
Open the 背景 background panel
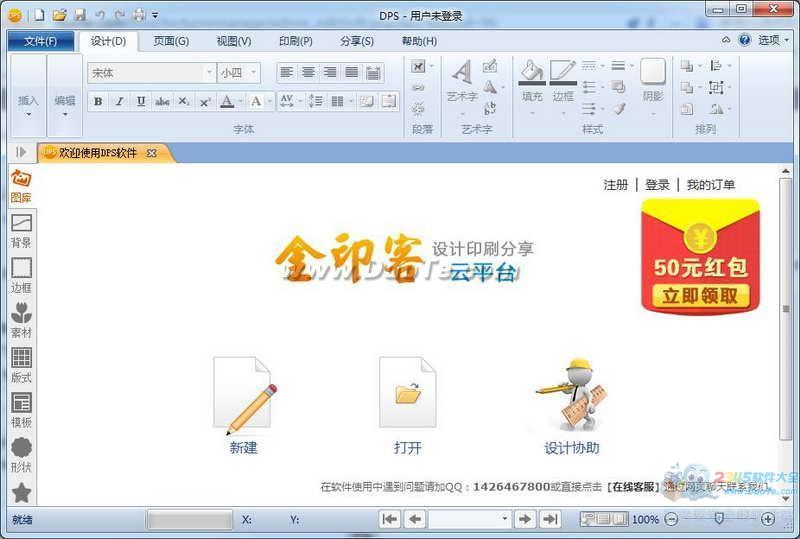point(21,231)
